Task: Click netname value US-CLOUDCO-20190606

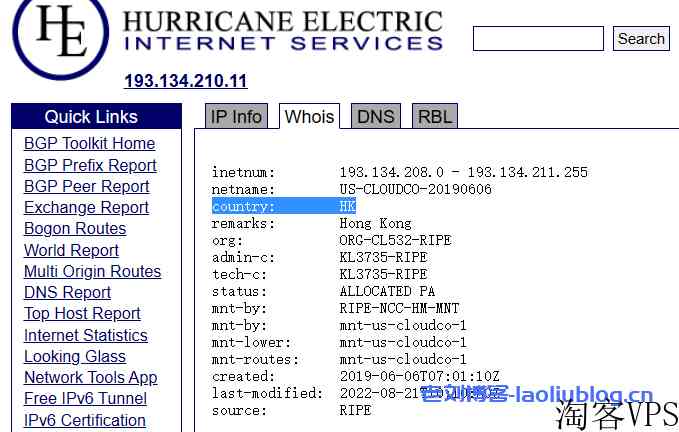Action: (415, 189)
